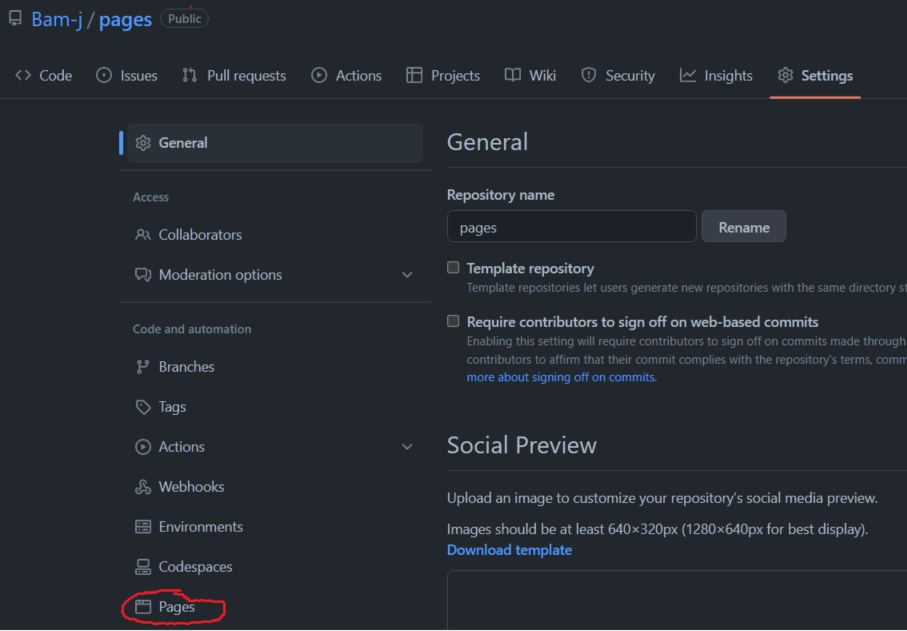
Task: Open the pages repository link
Action: pos(125,20)
